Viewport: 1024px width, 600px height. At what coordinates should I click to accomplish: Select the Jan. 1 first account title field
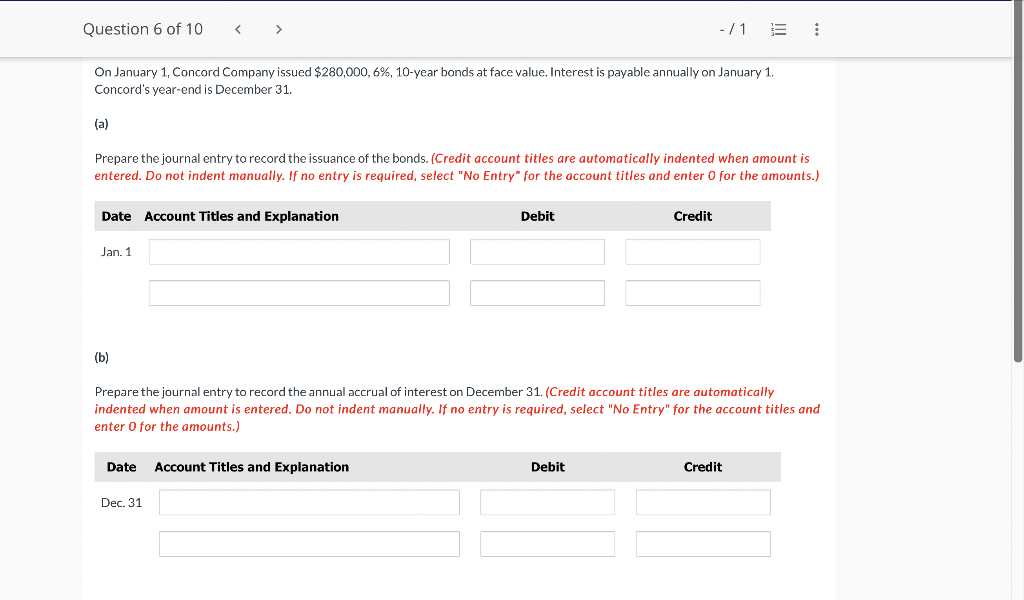tap(298, 251)
